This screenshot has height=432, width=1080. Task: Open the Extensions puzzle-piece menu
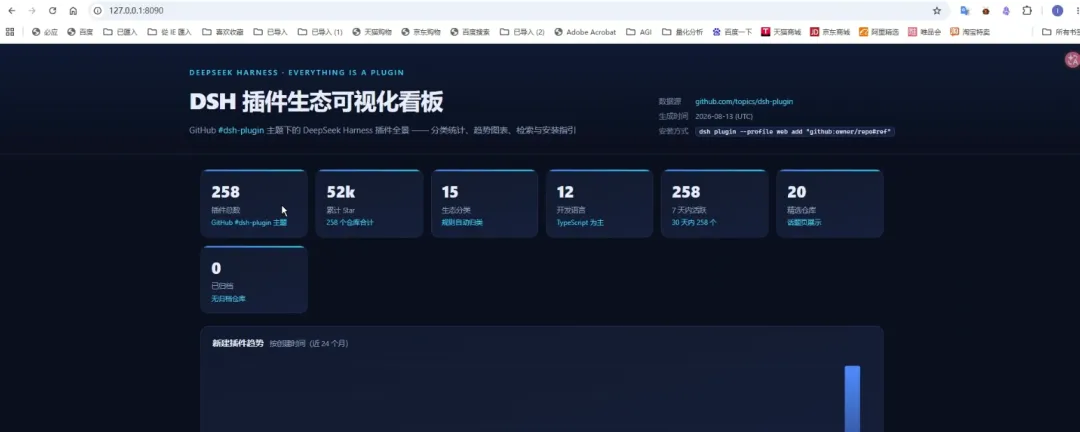coord(1027,11)
